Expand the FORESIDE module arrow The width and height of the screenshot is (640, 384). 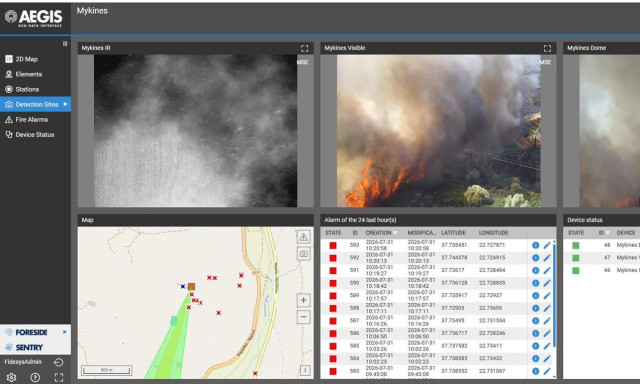click(64, 332)
